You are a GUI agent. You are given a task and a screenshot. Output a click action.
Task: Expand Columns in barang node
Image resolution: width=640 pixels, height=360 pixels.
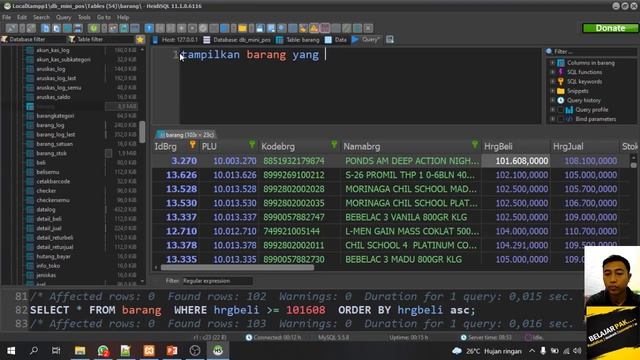click(x=552, y=63)
